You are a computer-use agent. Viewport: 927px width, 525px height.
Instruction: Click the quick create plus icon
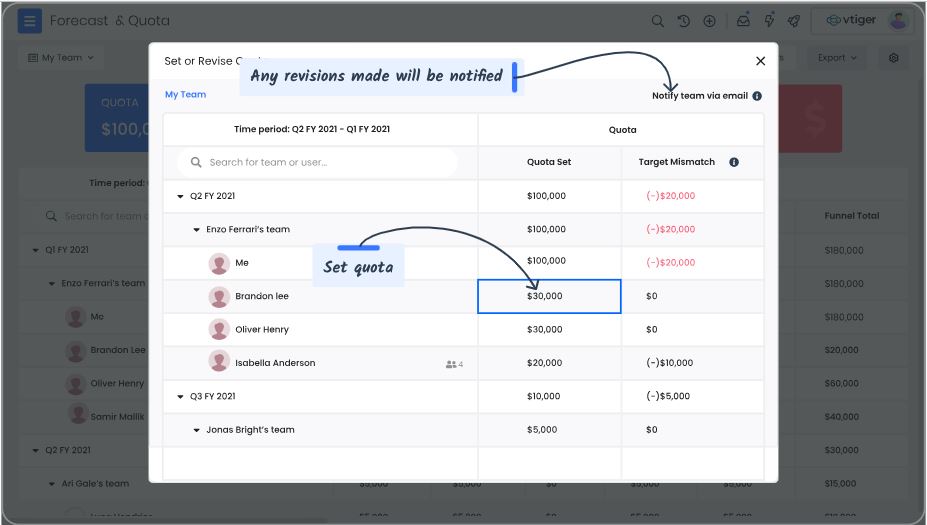(x=709, y=21)
